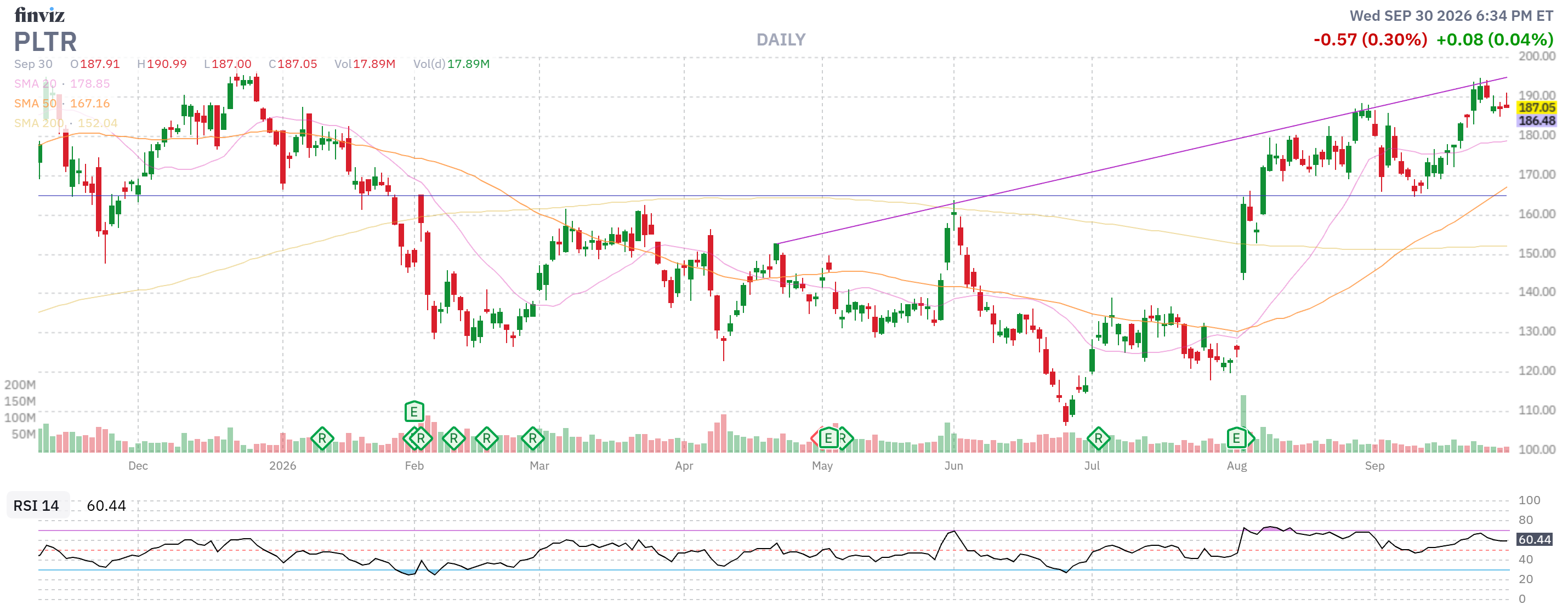Click the 100.00 price axis label

click(1536, 449)
